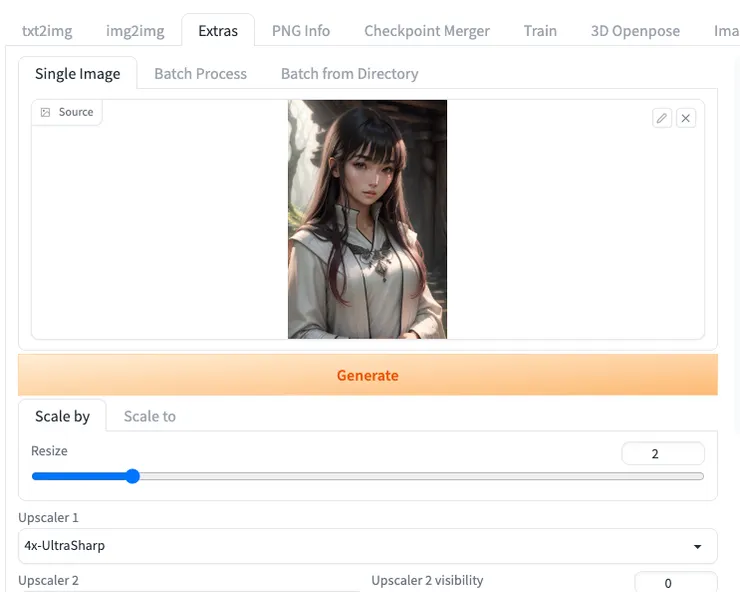Switch to the Train tab
The width and height of the screenshot is (740, 592).
(540, 31)
